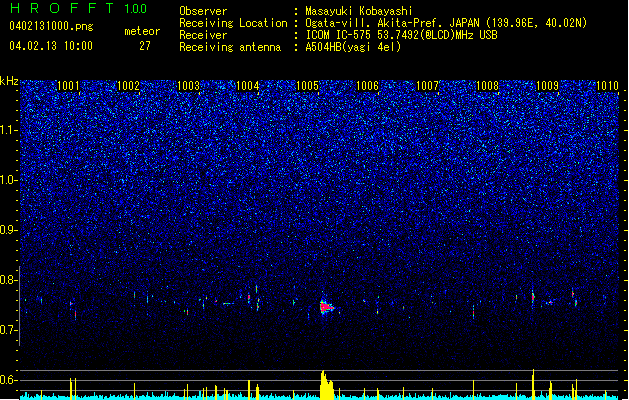Click the large red meteor echo blob
Screen dimensions: 629x400
click(x=327, y=308)
